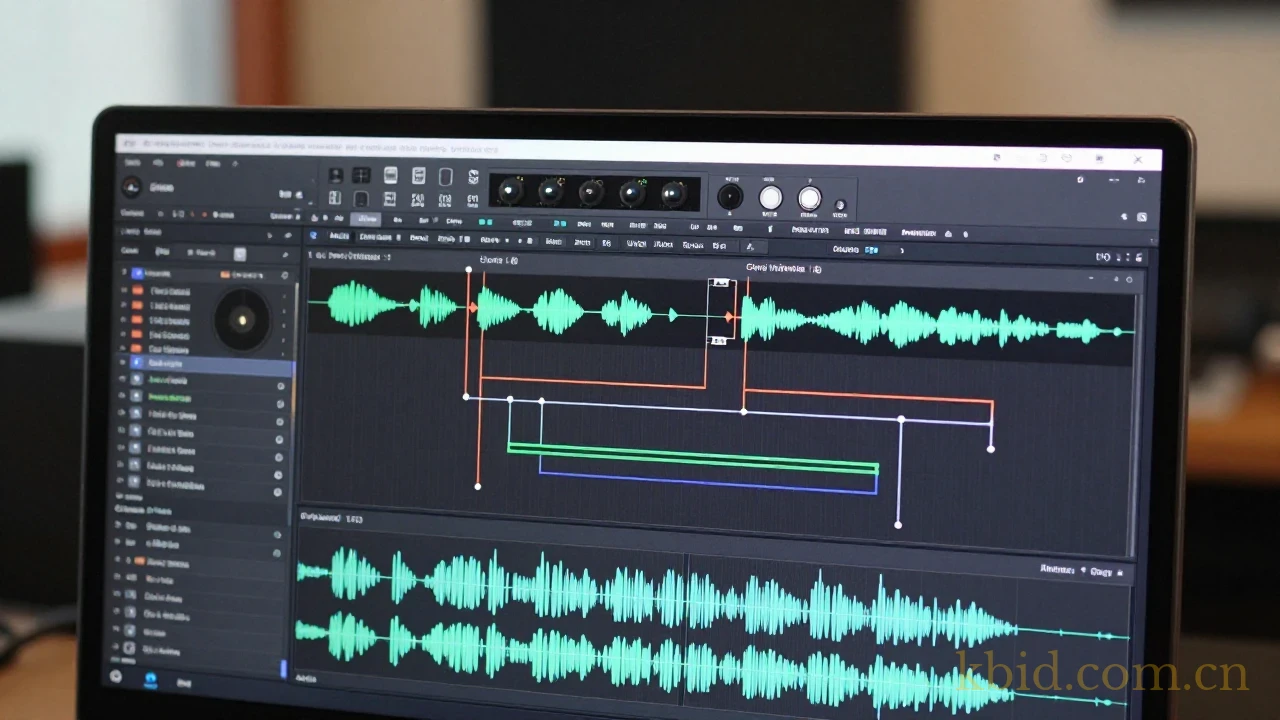Viewport: 1280px width, 720px height.
Task: Close the application window with the X button
Action: (x=1138, y=160)
